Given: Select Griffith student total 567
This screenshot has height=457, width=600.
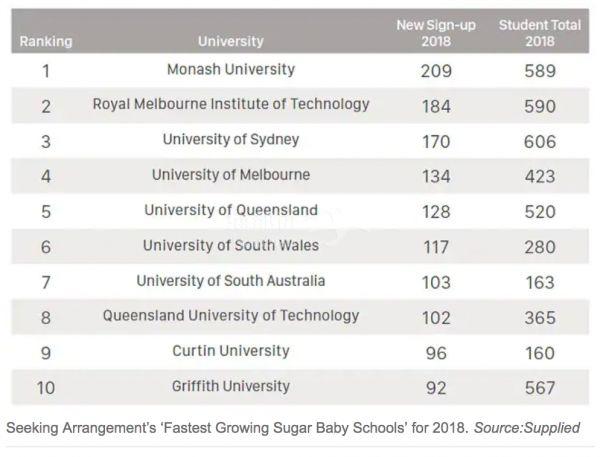Looking at the screenshot, I should point(540,388).
